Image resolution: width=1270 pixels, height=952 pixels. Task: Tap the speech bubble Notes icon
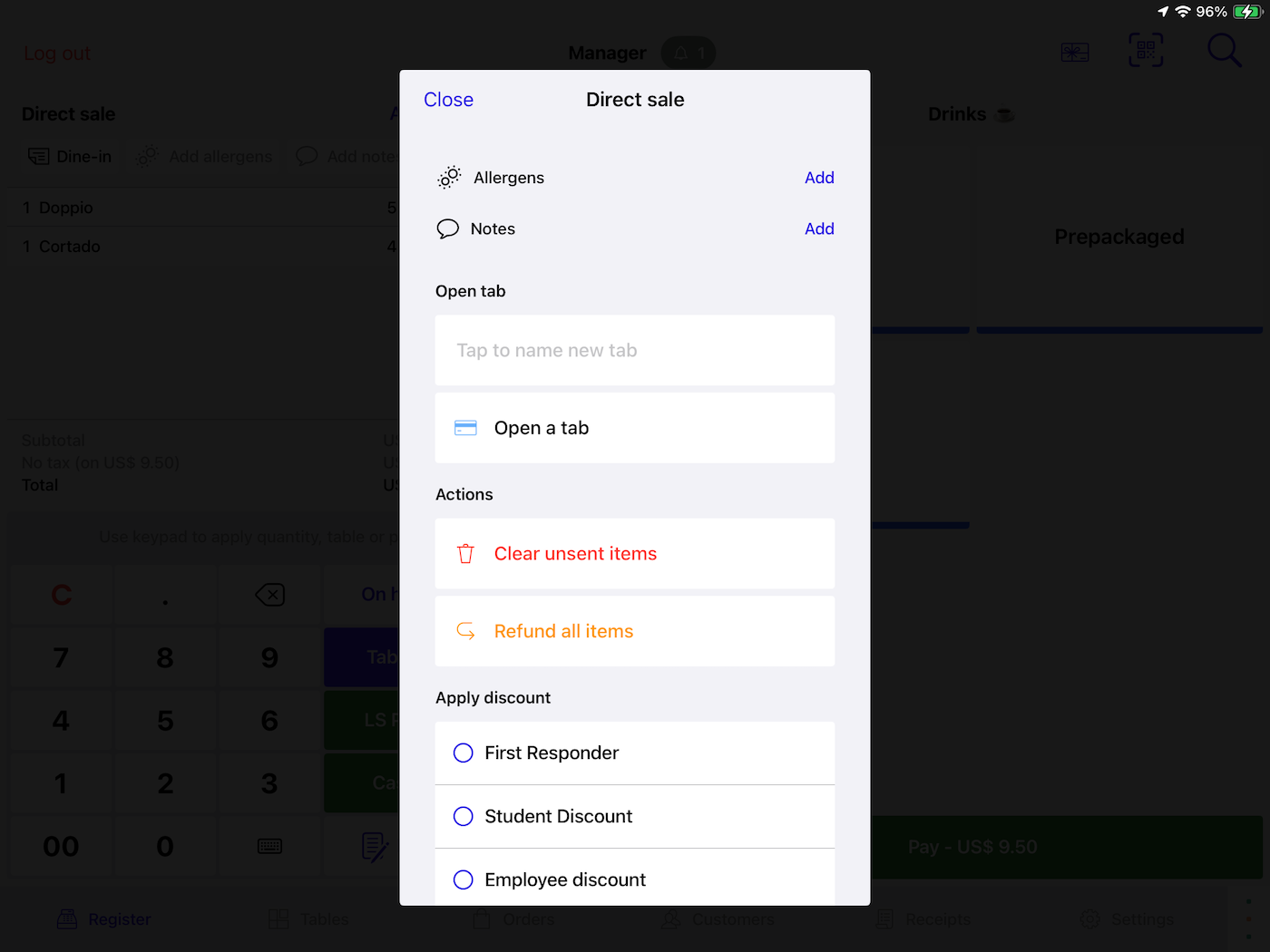448,228
